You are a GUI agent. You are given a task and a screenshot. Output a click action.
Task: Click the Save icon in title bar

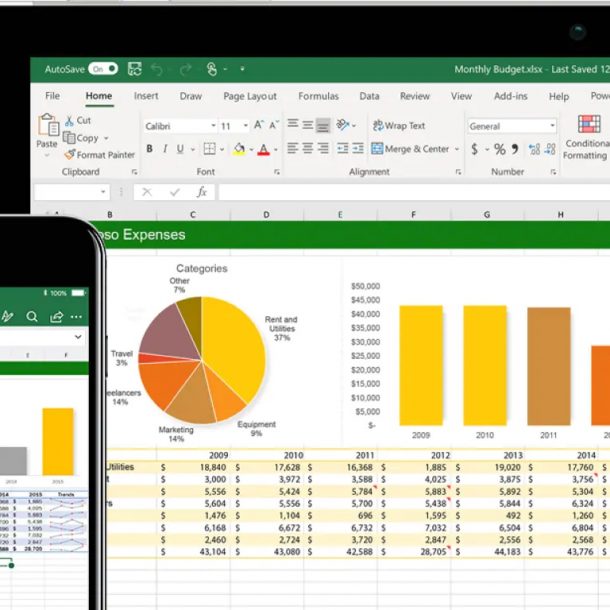click(x=135, y=69)
